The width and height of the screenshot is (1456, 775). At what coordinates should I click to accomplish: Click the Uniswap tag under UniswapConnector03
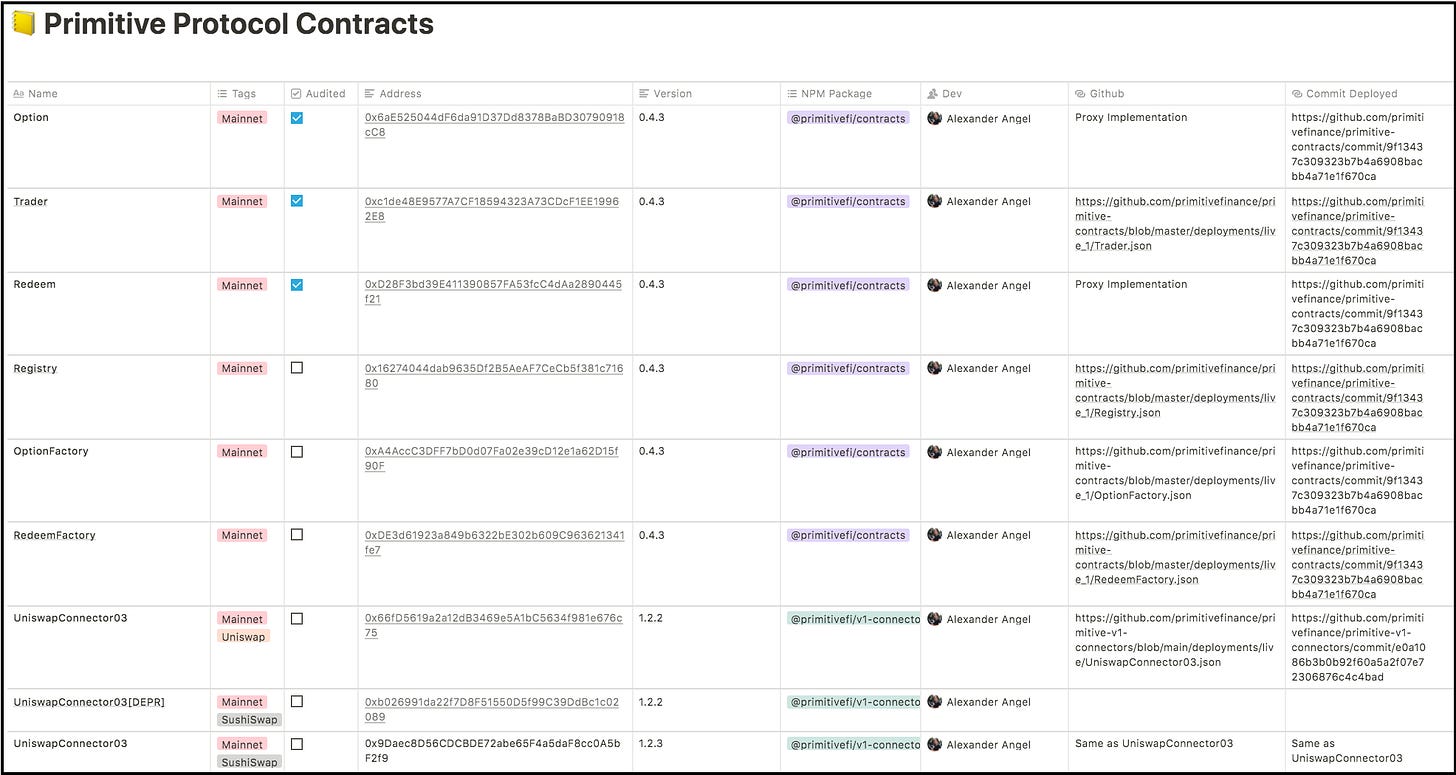[243, 636]
